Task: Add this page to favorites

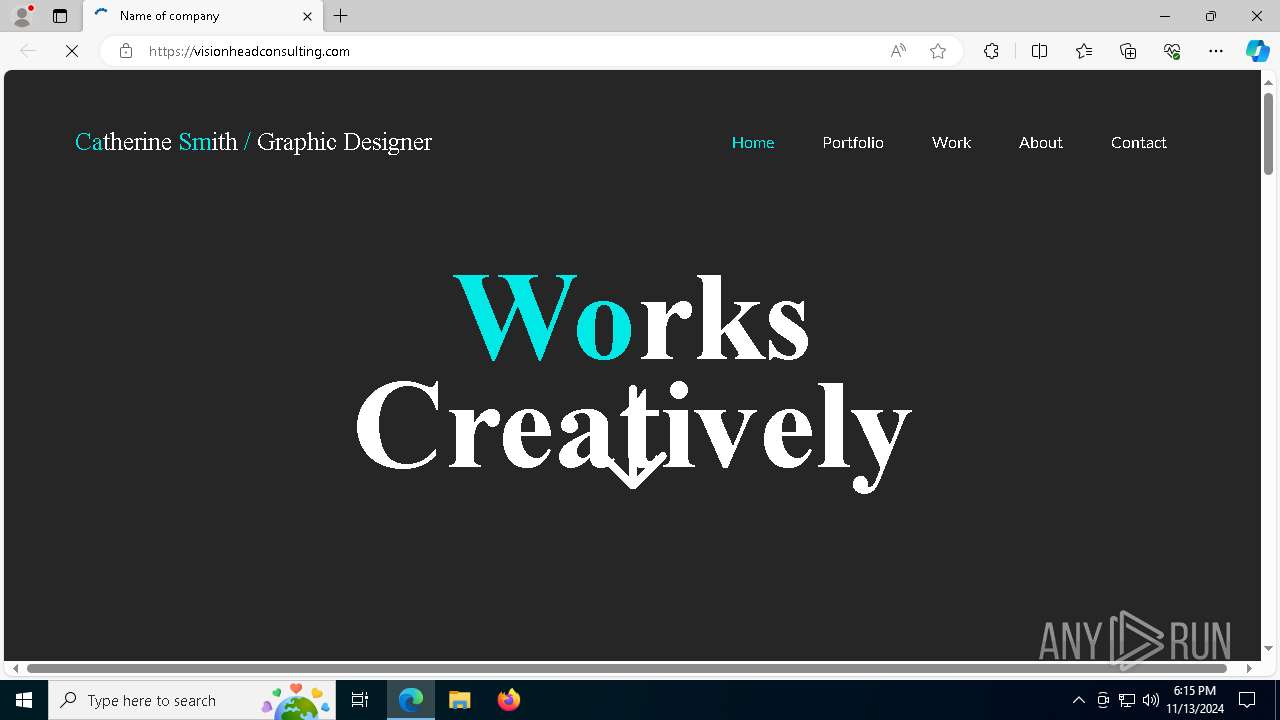Action: tap(938, 51)
